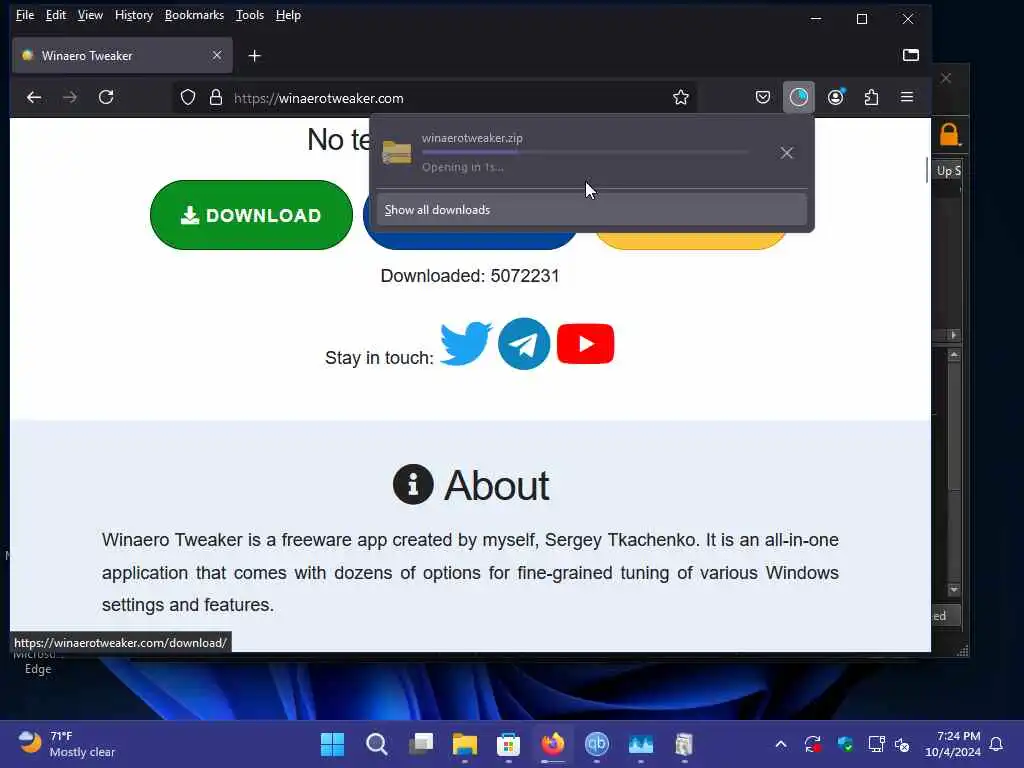Cancel the winaerotweaker.zip download entry
Image resolution: width=1024 pixels, height=768 pixels.
(x=787, y=153)
